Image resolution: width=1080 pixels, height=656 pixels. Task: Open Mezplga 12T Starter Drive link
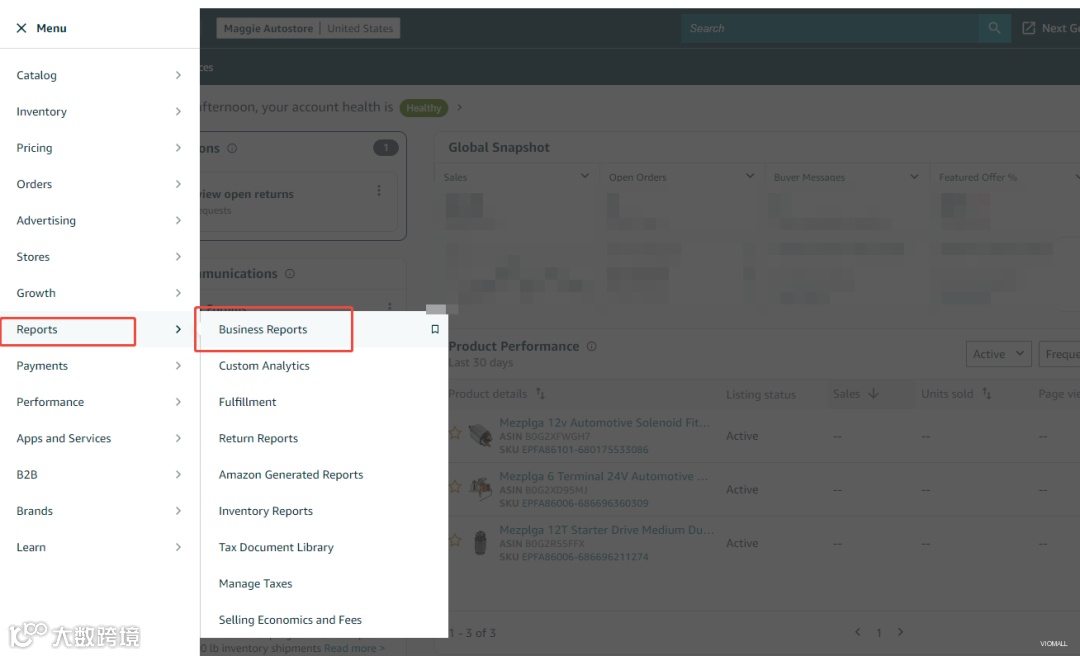point(606,530)
